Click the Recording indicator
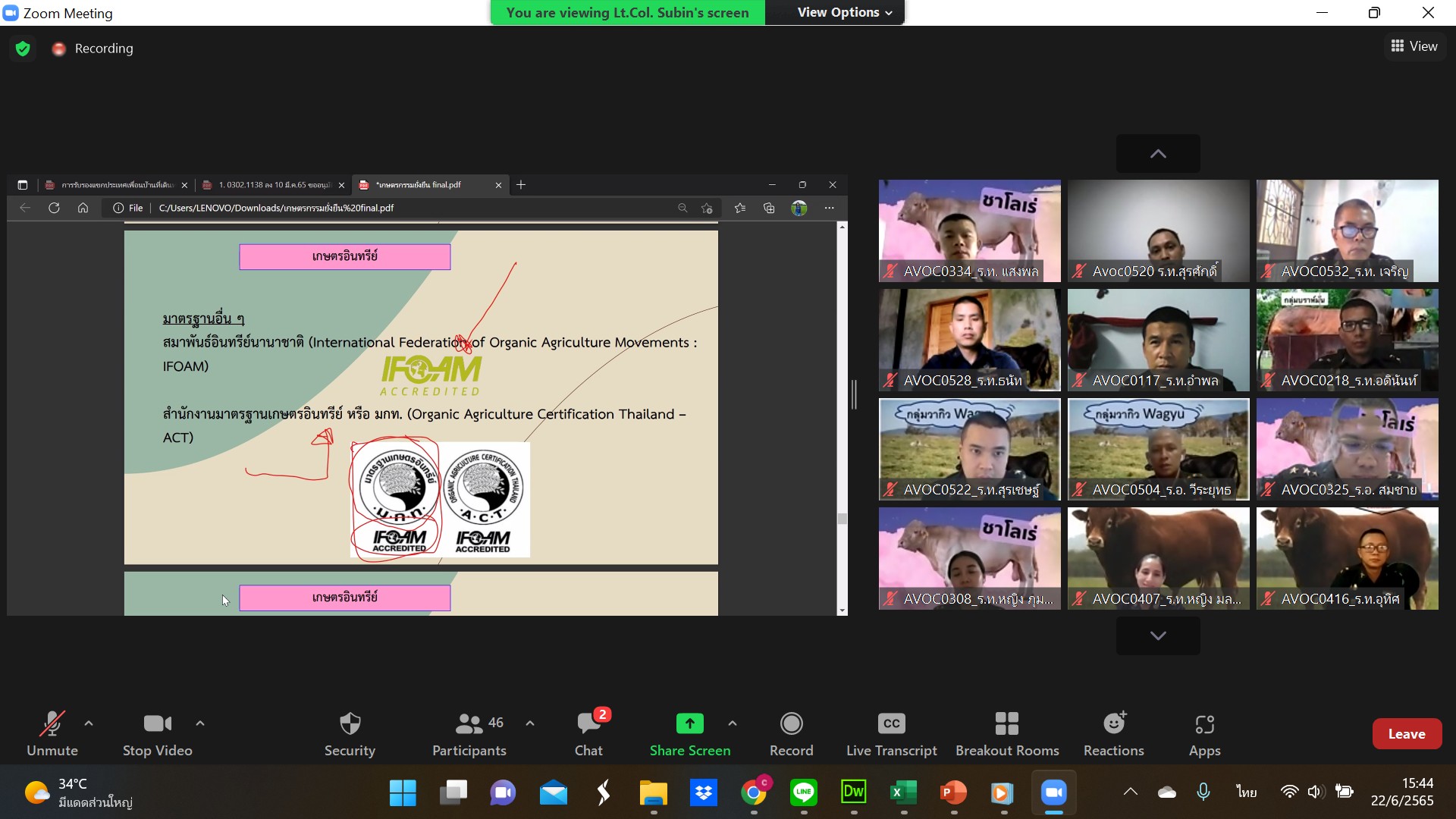The width and height of the screenshot is (1456, 819). click(x=93, y=49)
